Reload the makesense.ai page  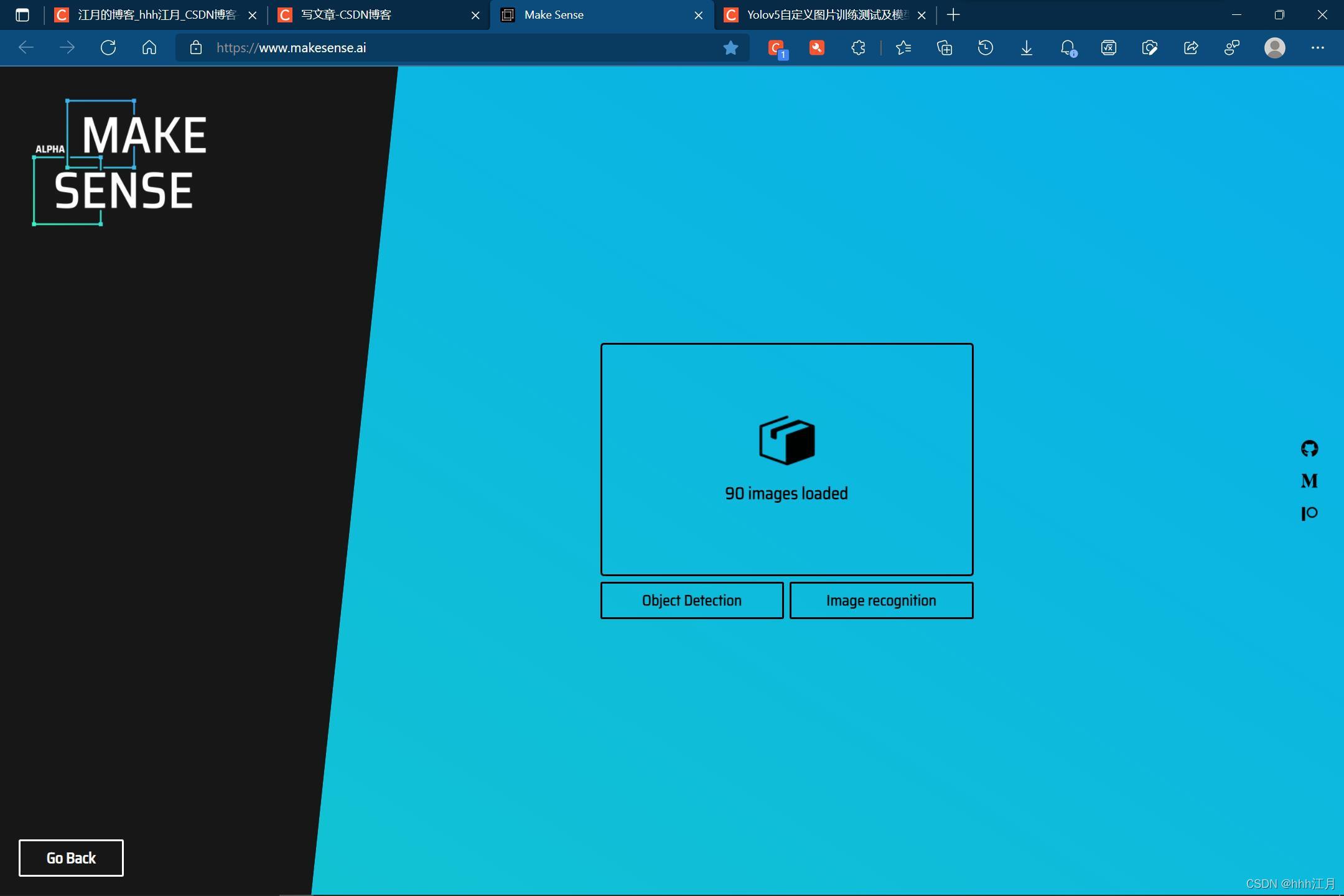(x=108, y=47)
